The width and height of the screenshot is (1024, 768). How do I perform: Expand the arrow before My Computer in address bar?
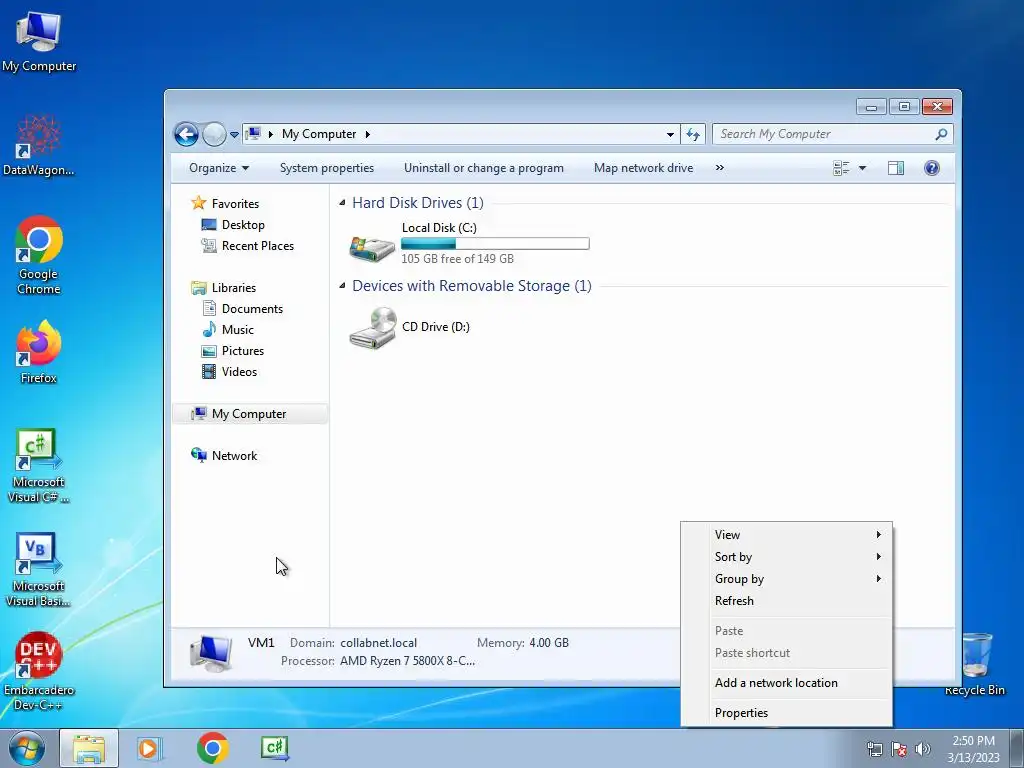270,134
